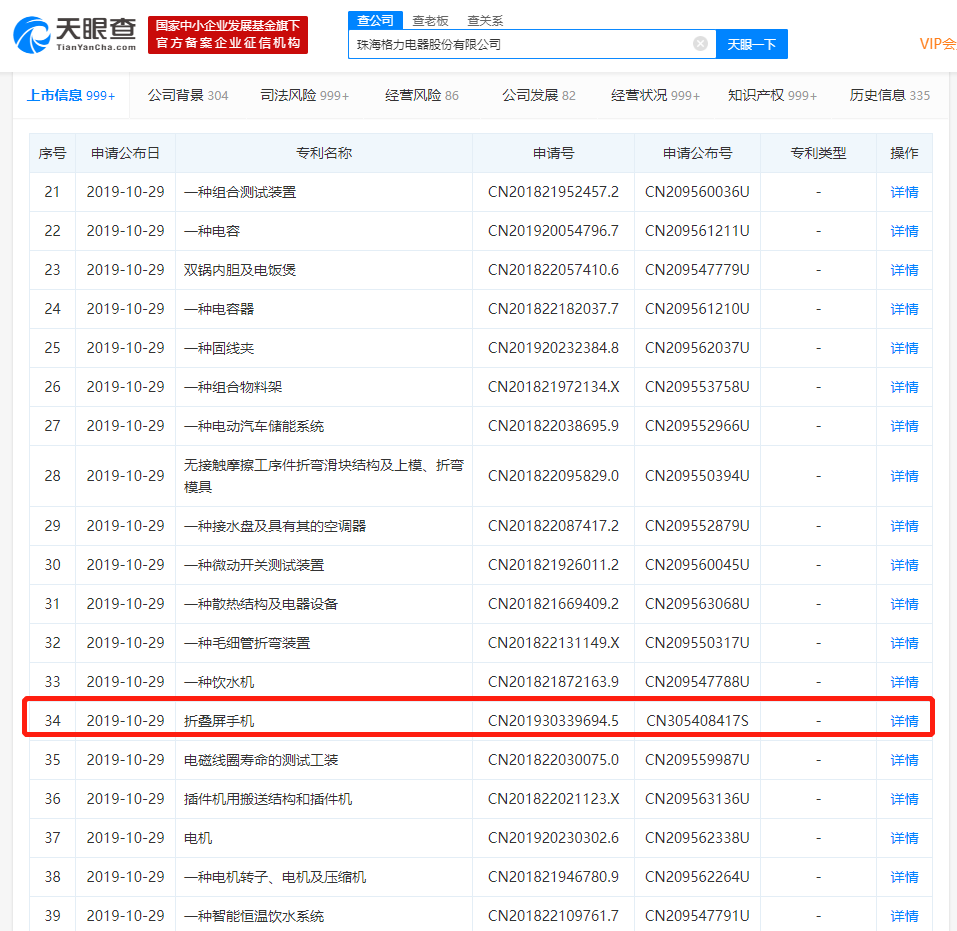Clear the search box with X icon
This screenshot has width=957, height=931.
[x=700, y=44]
